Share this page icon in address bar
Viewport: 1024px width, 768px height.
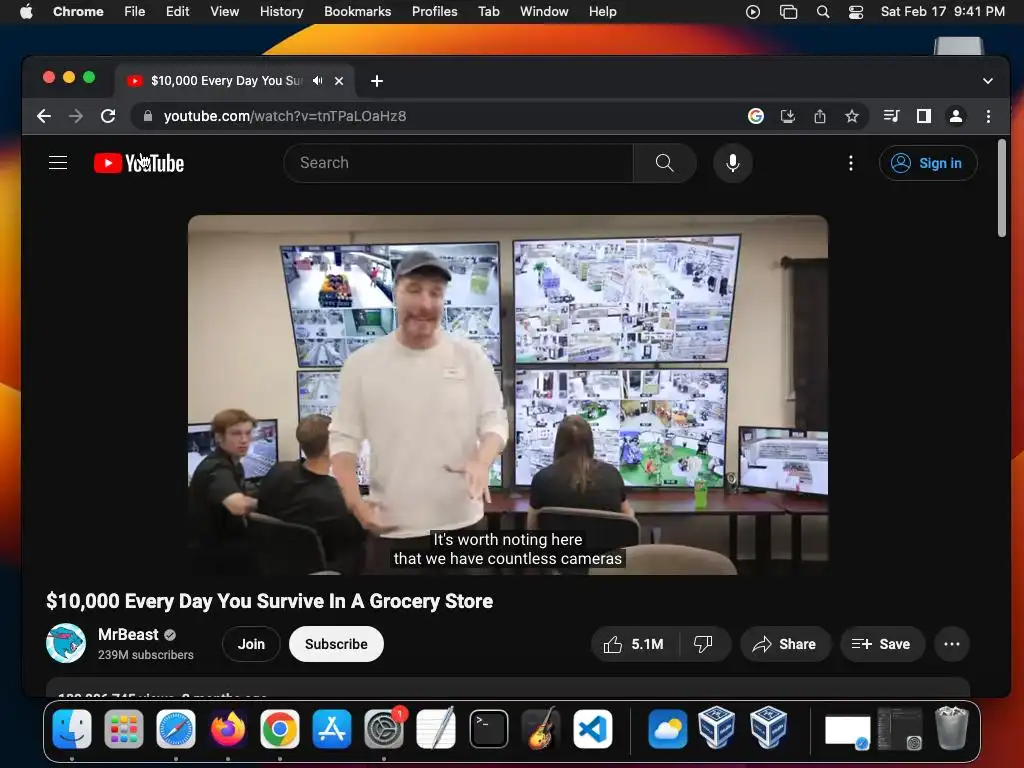coord(820,116)
